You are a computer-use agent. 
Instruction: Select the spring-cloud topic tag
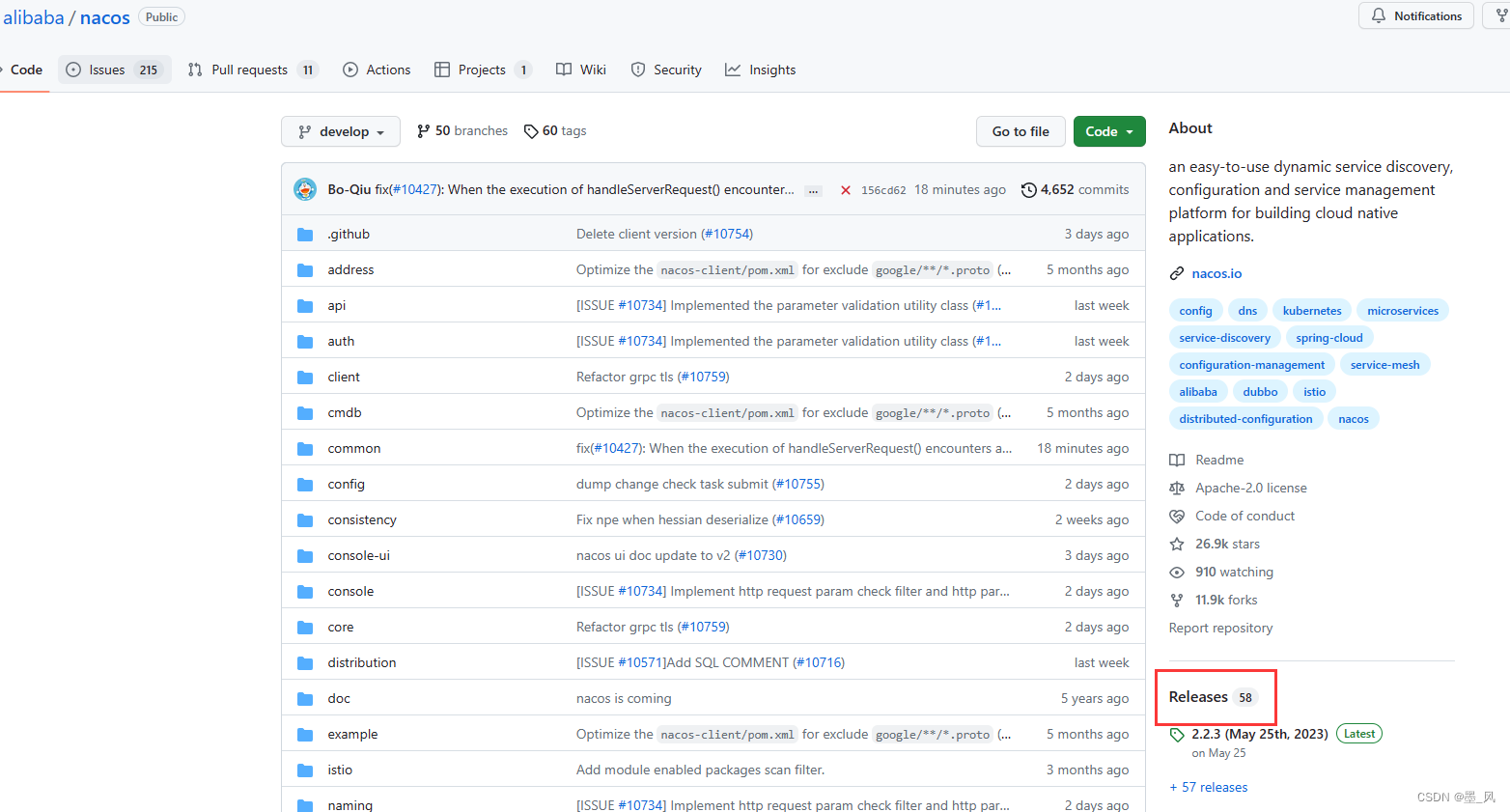tap(1329, 338)
